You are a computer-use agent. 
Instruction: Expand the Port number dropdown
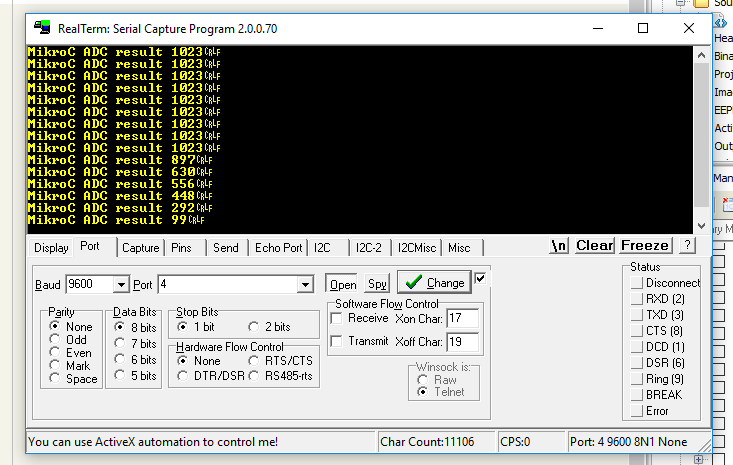click(x=305, y=284)
